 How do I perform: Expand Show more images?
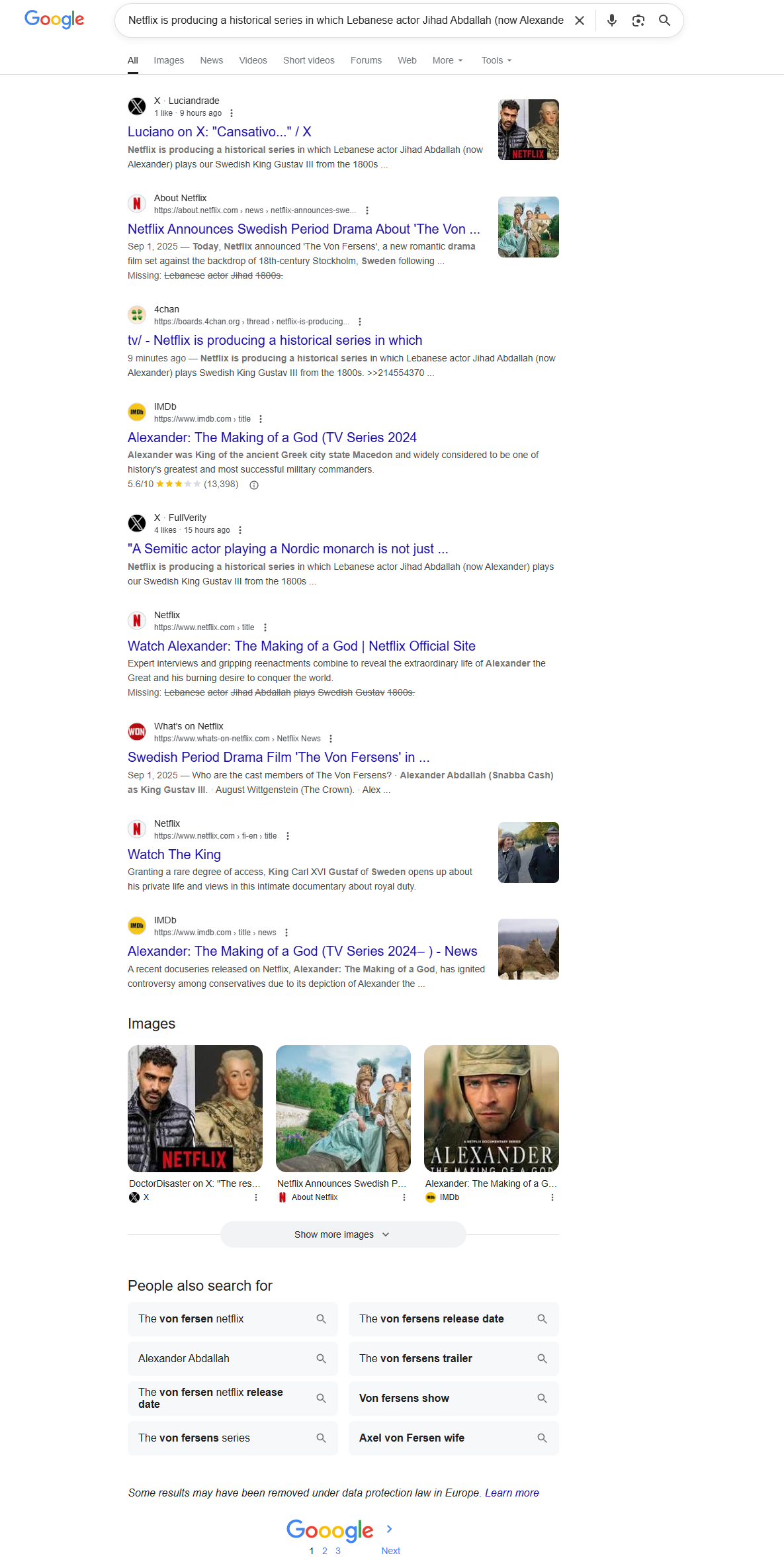click(343, 1234)
